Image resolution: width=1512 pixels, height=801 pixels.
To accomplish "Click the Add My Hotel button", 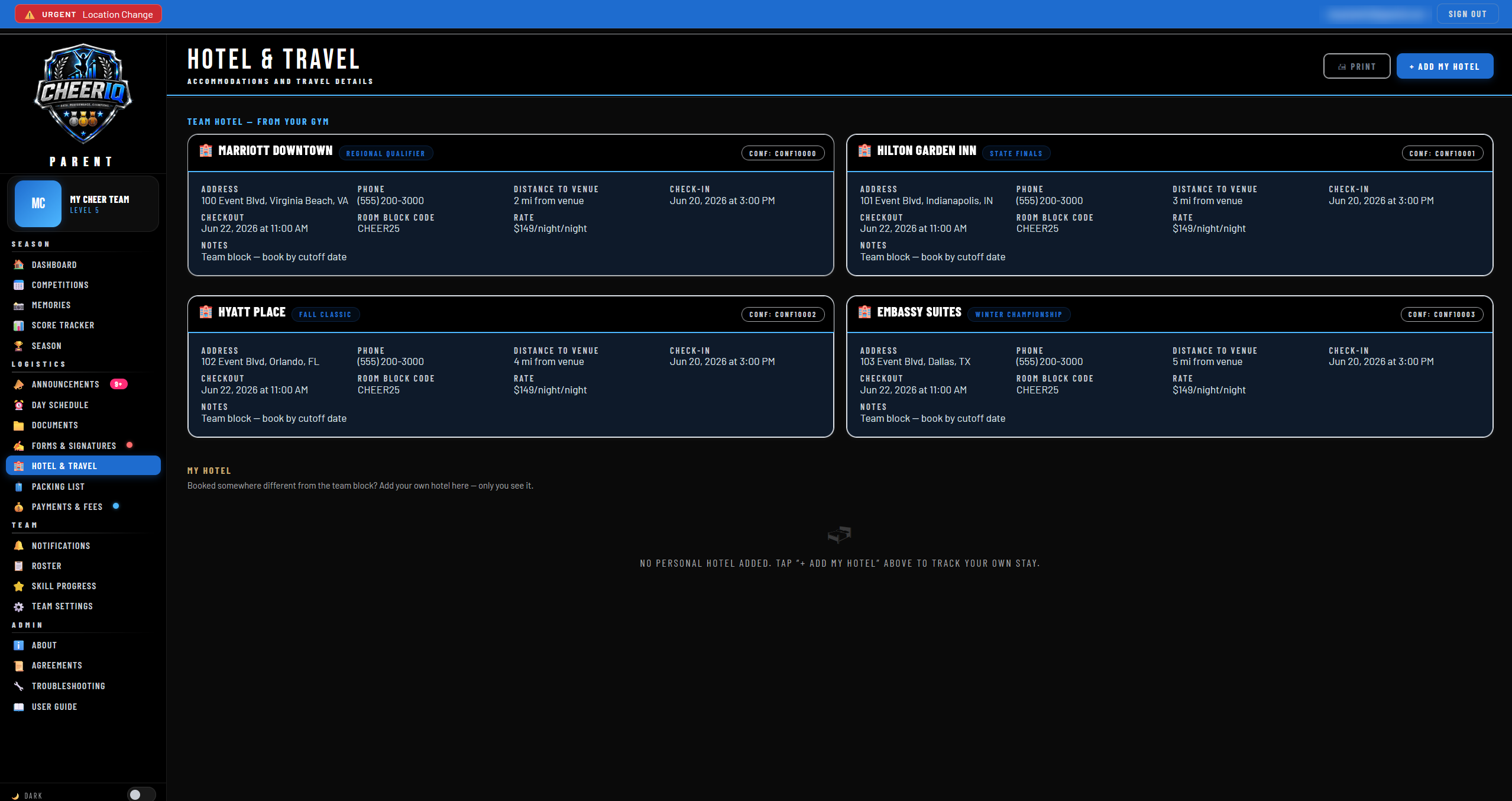I will tap(1445, 66).
